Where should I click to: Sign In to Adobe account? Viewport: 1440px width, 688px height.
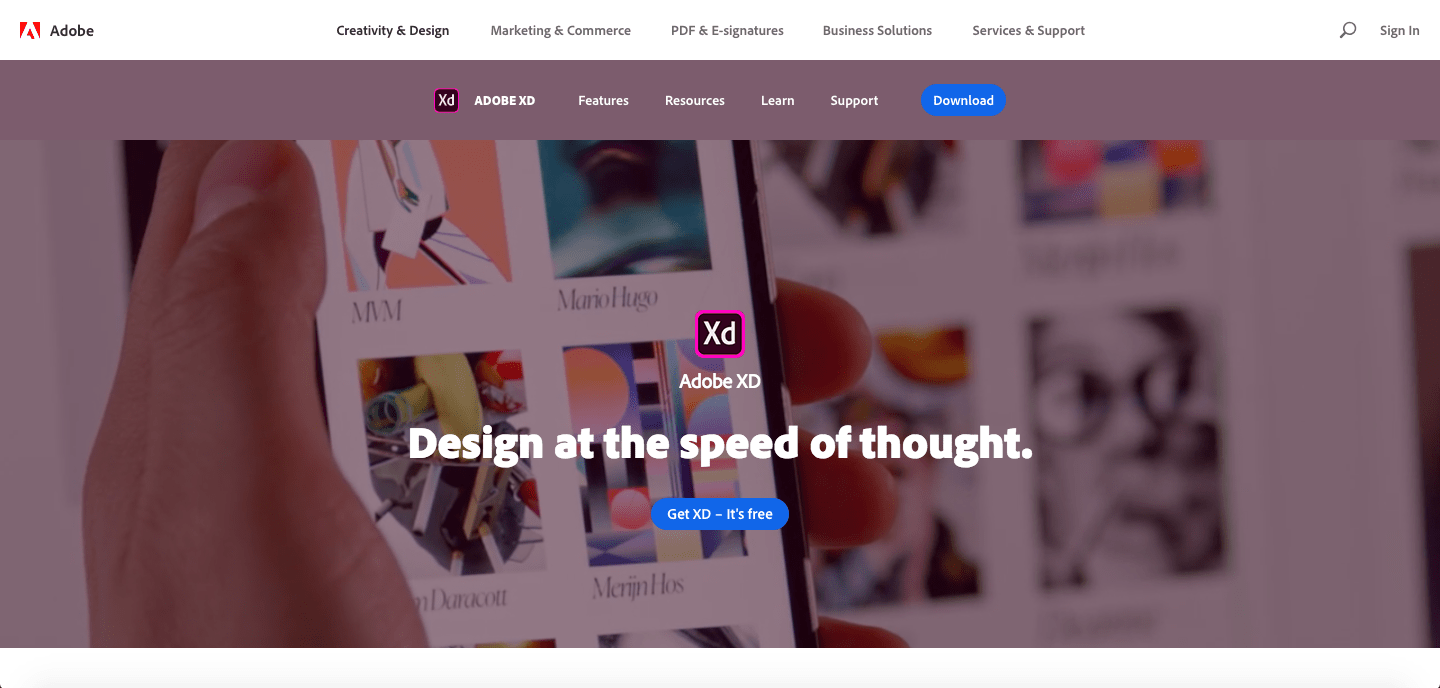click(x=1399, y=30)
